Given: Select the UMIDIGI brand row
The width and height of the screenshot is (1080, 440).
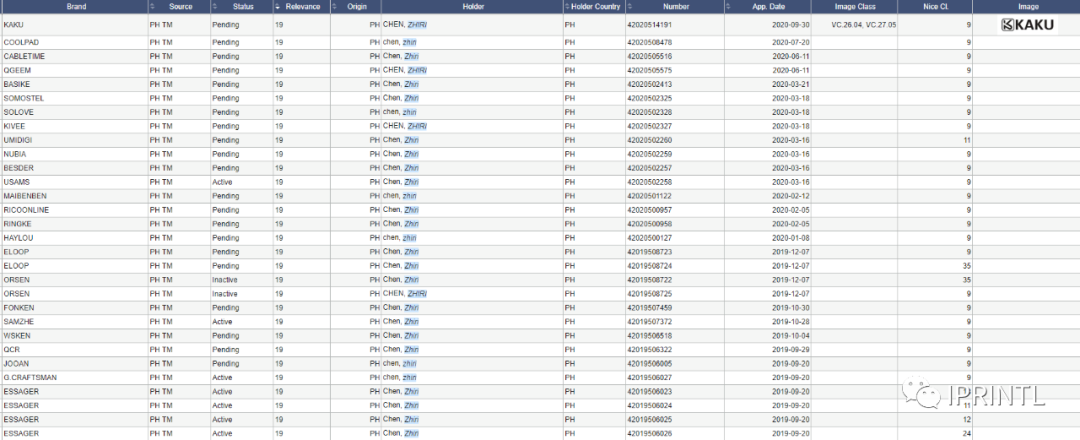Looking at the screenshot, I should [x=540, y=140].
